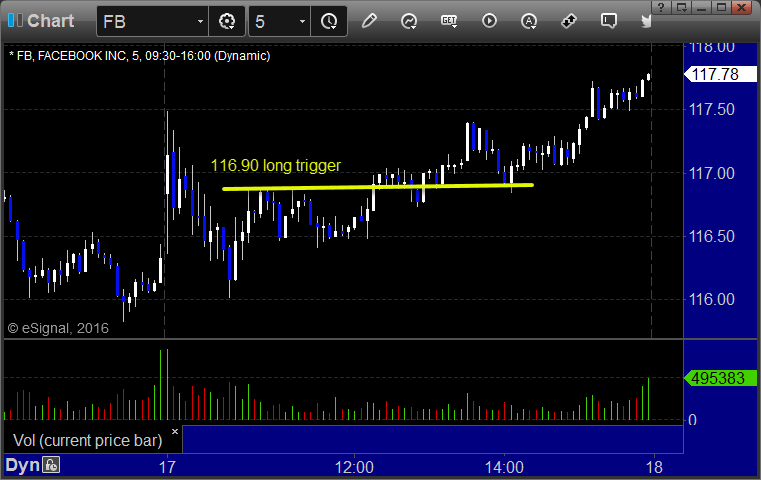
Task: Click the 116.50 price axis label
Action: (x=712, y=236)
